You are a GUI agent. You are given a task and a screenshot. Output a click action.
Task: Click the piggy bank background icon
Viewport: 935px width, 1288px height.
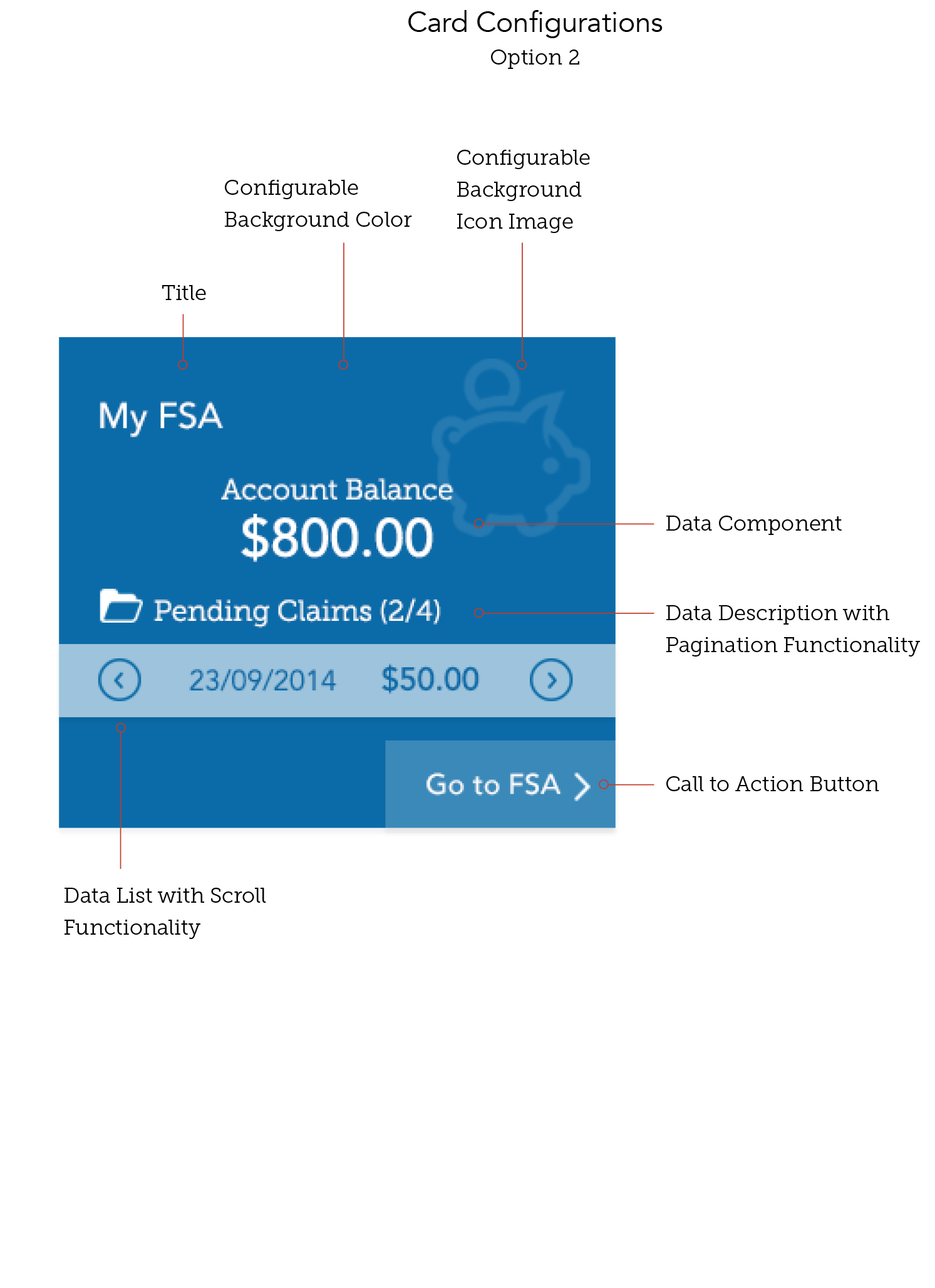[x=510, y=447]
